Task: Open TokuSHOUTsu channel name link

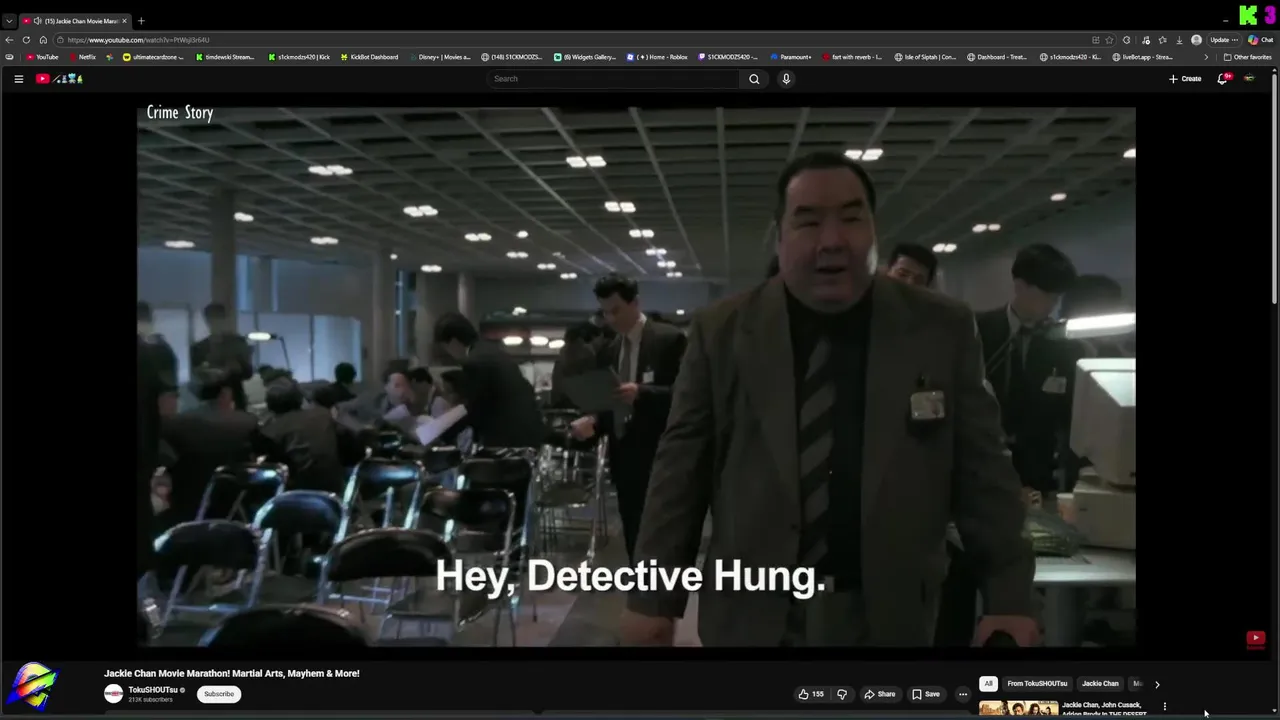Action: (153, 690)
